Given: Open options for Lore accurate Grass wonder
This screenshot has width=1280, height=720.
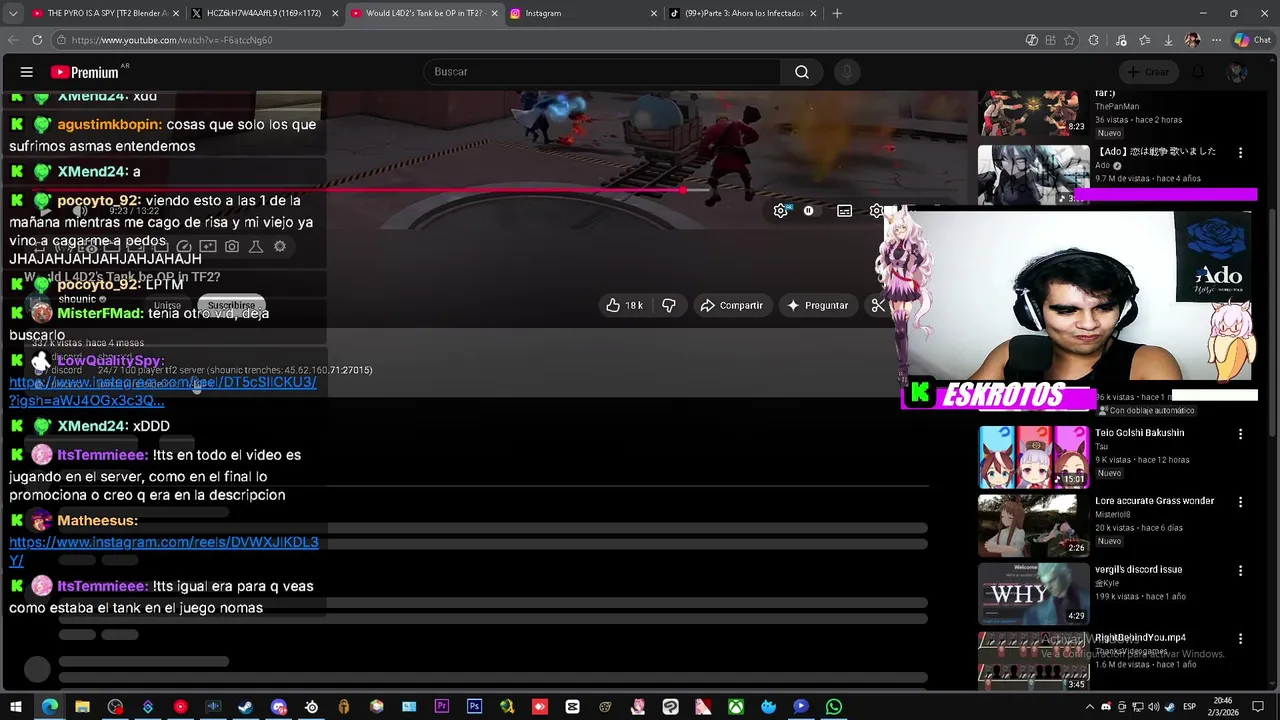Looking at the screenshot, I should click(x=1240, y=502).
